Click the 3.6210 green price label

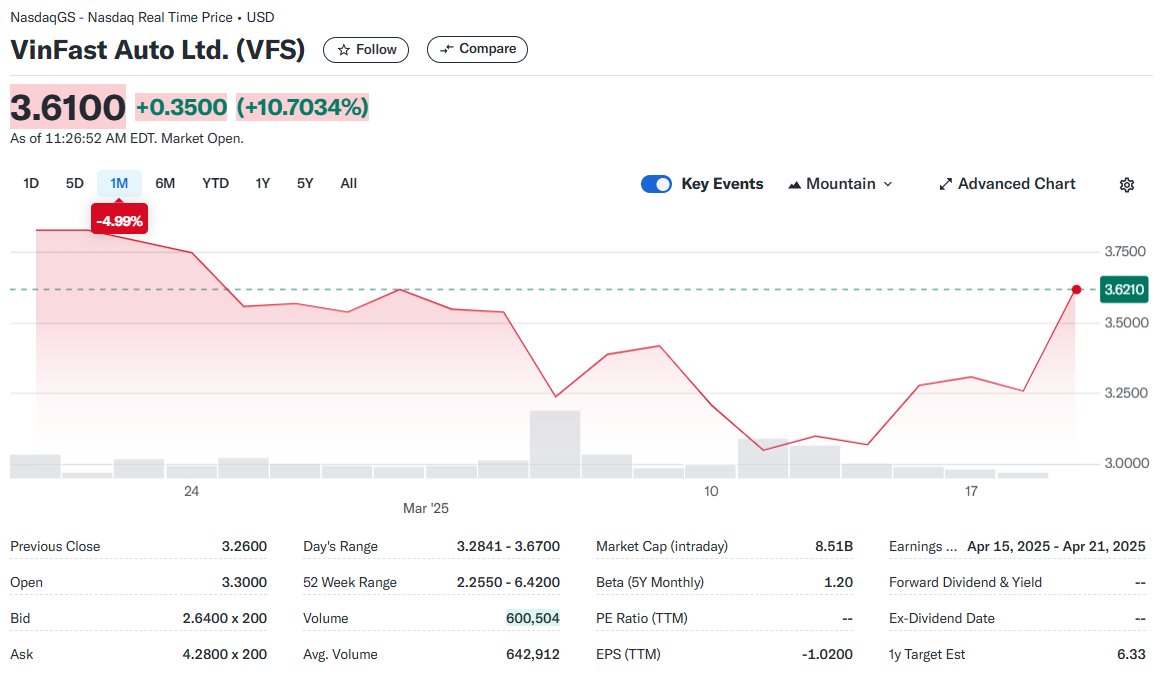point(1124,289)
